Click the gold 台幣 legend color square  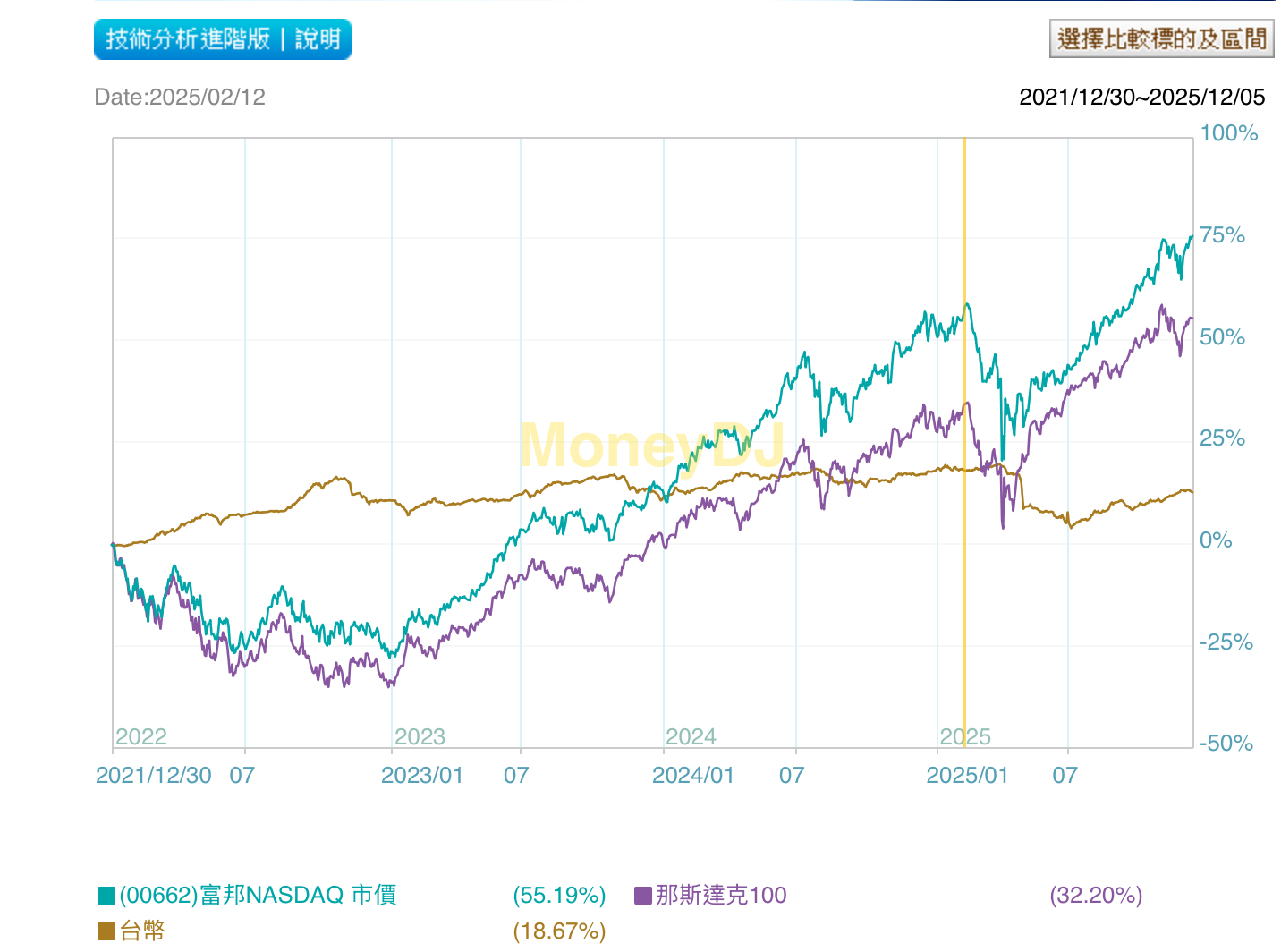click(105, 931)
